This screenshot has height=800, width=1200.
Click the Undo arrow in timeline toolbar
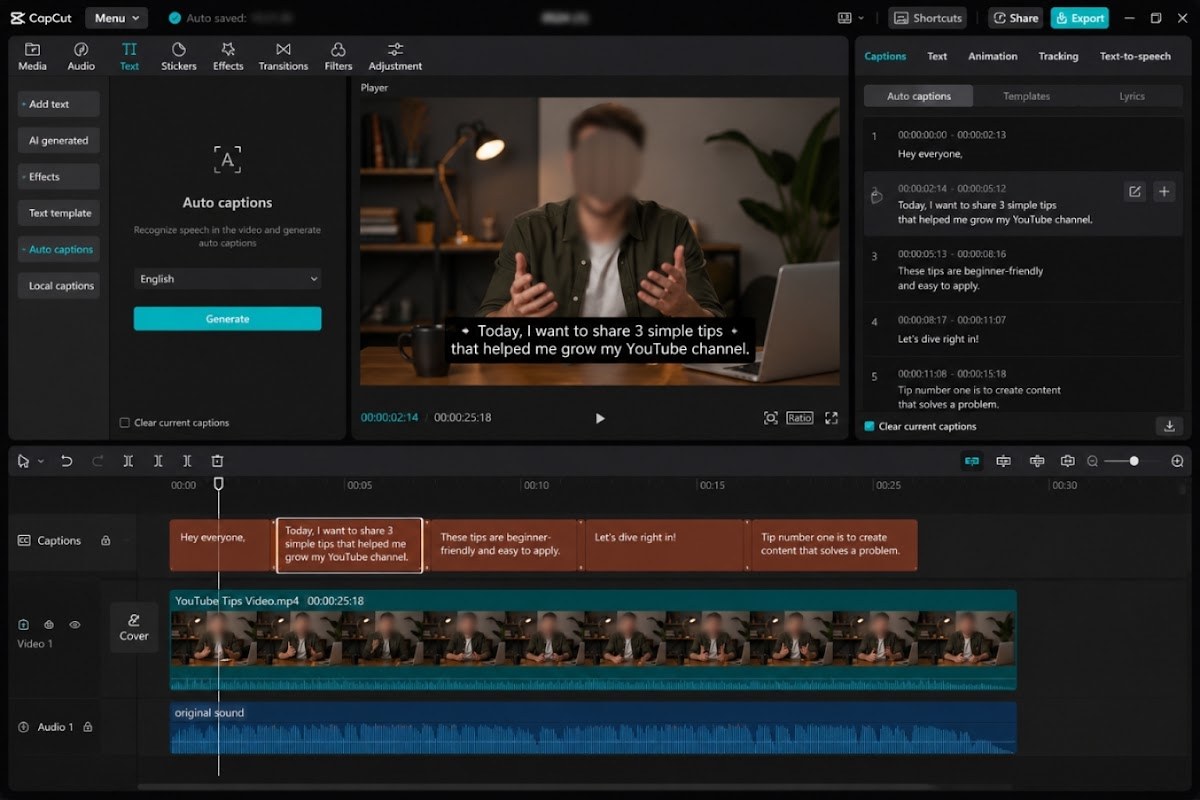click(66, 461)
